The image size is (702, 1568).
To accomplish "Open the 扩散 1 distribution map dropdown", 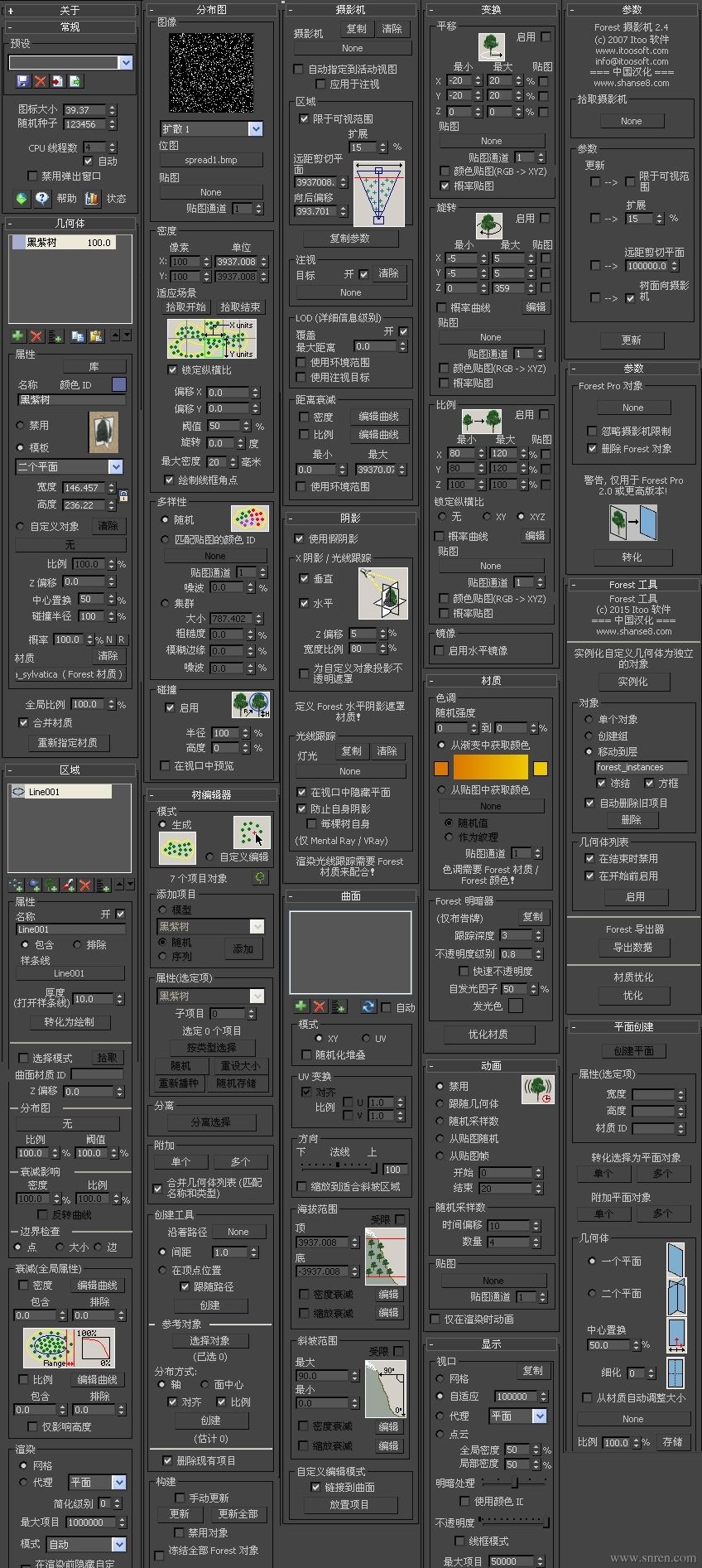I will point(256,128).
